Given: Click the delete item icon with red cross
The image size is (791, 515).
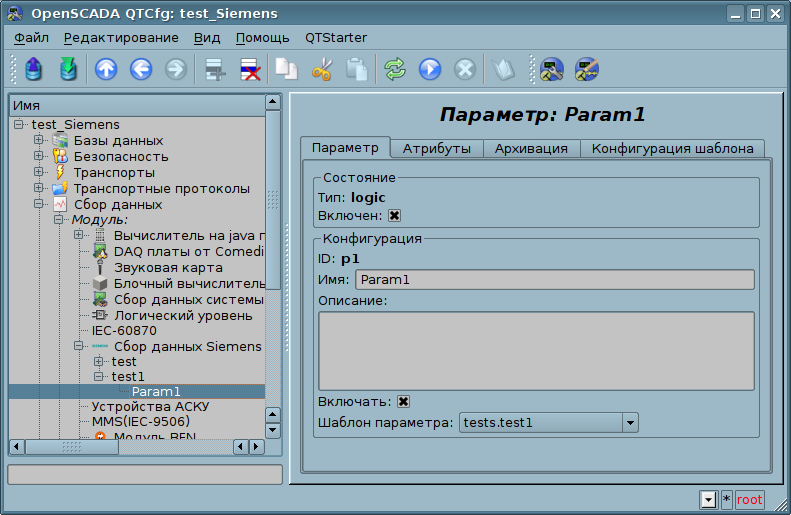Looking at the screenshot, I should (x=249, y=69).
